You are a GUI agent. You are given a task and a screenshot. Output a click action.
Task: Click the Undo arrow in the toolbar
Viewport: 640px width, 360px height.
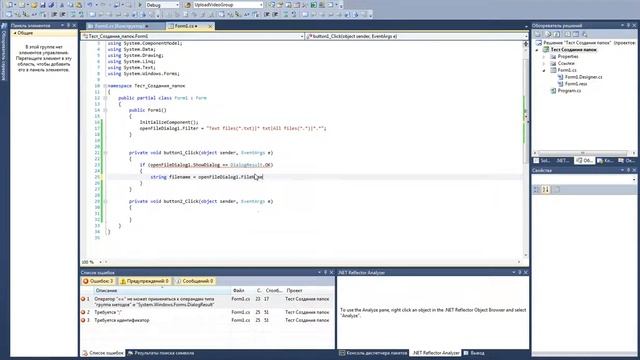(89, 5)
